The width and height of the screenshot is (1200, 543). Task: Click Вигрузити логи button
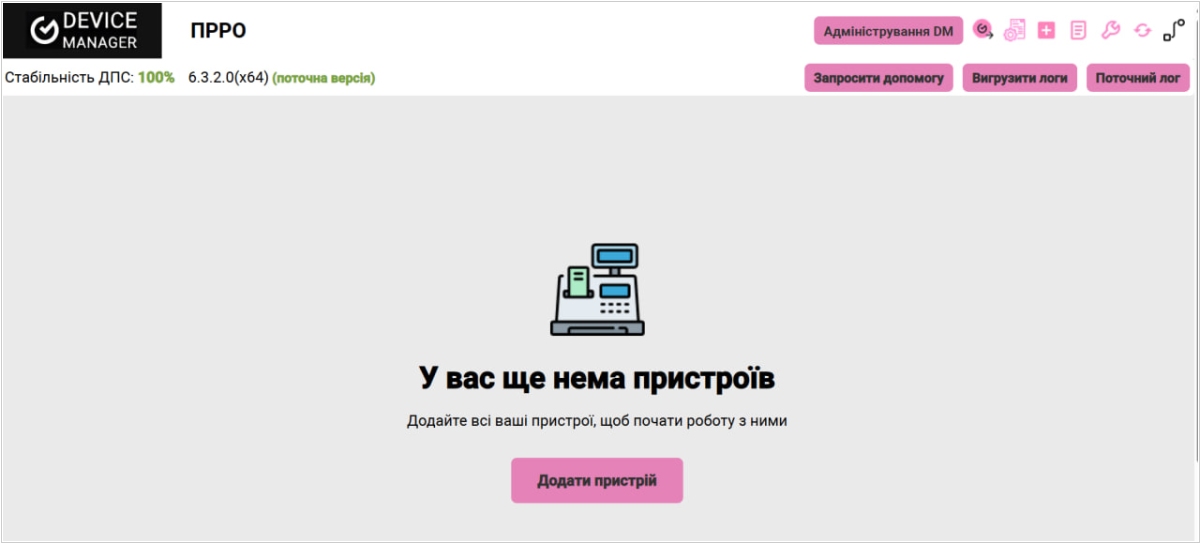point(1020,78)
